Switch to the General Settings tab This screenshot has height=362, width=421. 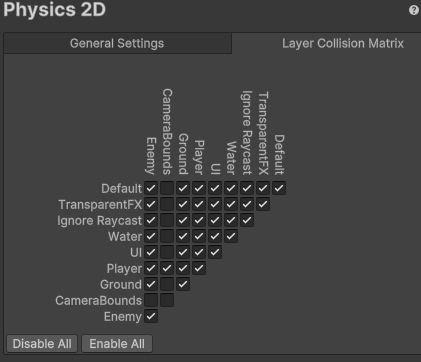point(117,43)
